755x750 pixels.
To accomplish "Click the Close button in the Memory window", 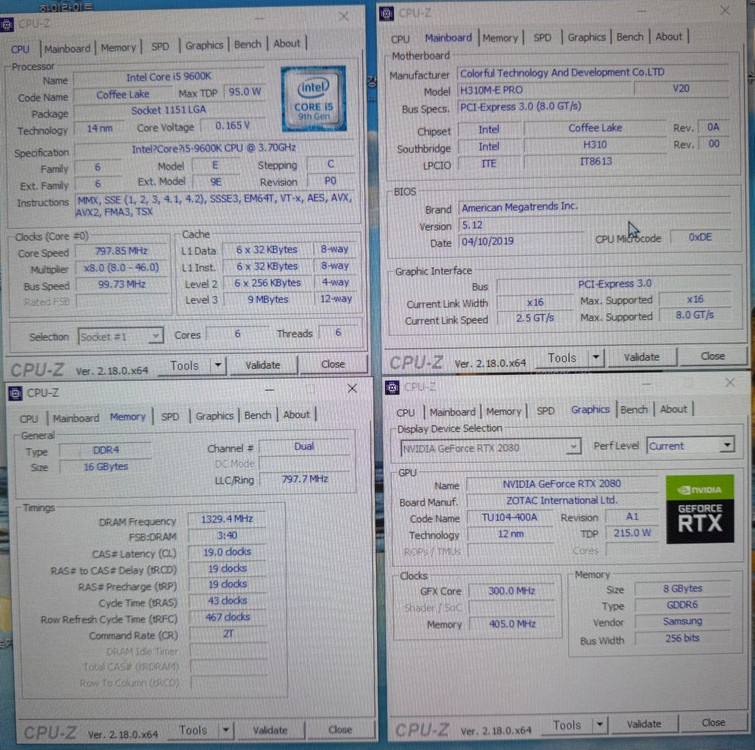I will [340, 730].
